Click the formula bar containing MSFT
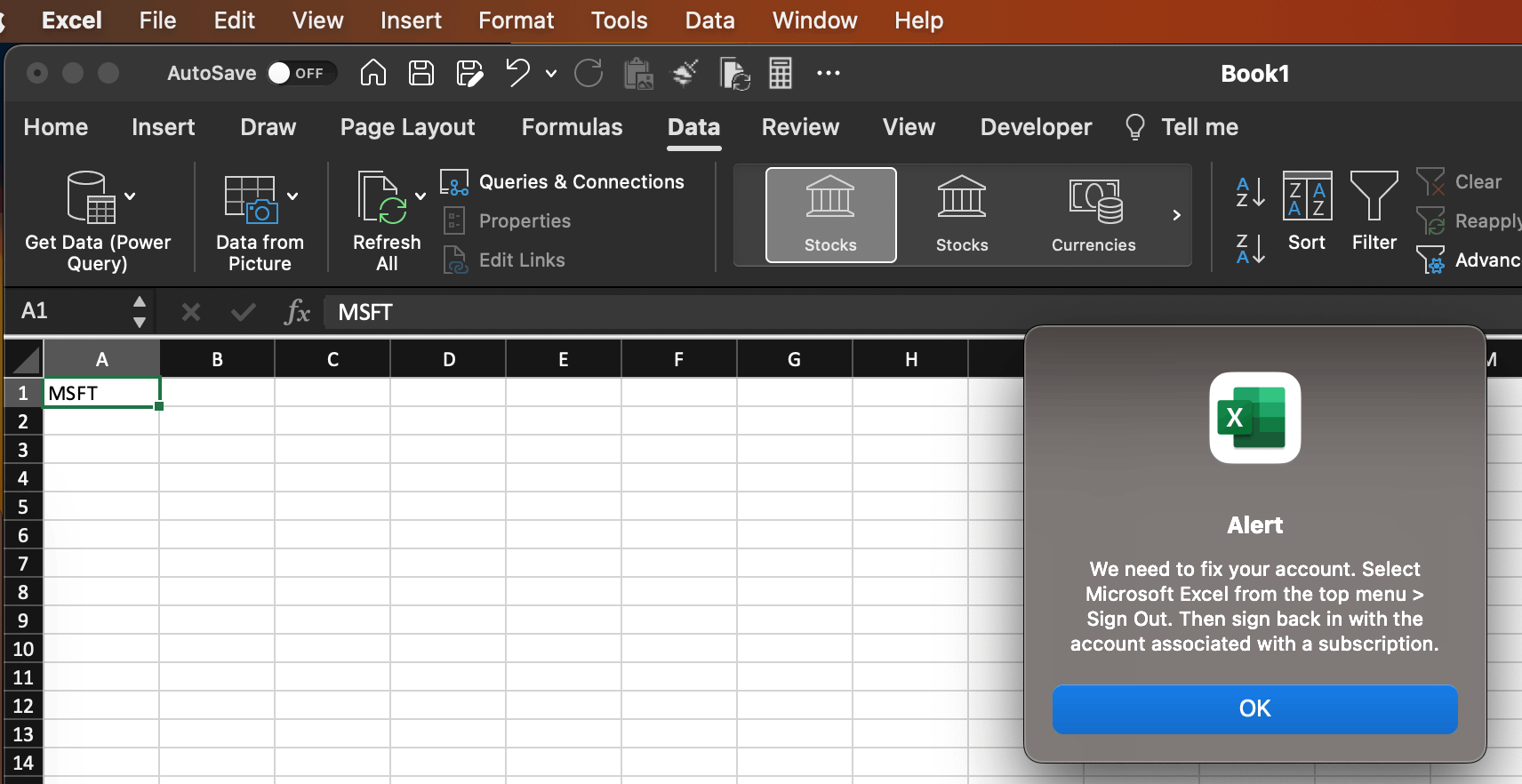The width and height of the screenshot is (1522, 784). click(923, 312)
